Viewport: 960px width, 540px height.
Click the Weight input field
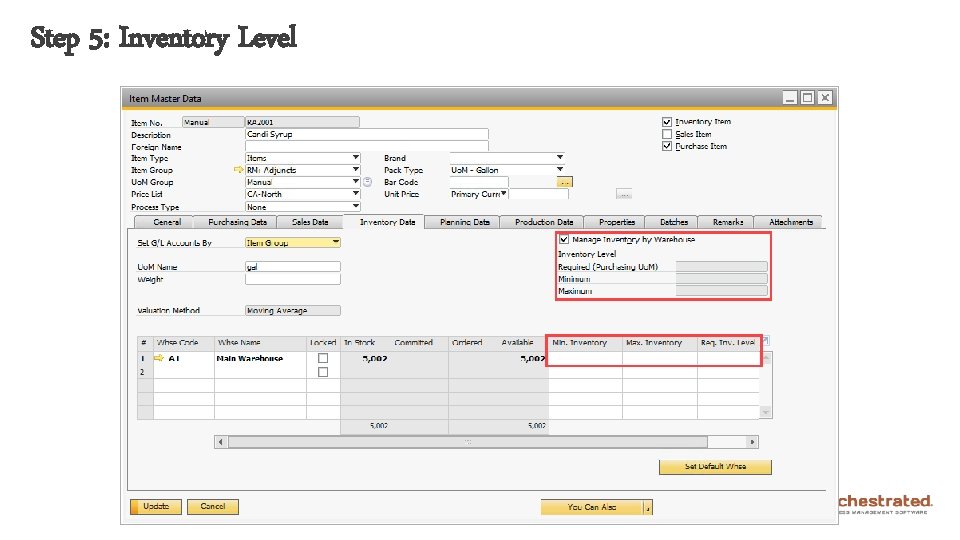[x=293, y=279]
